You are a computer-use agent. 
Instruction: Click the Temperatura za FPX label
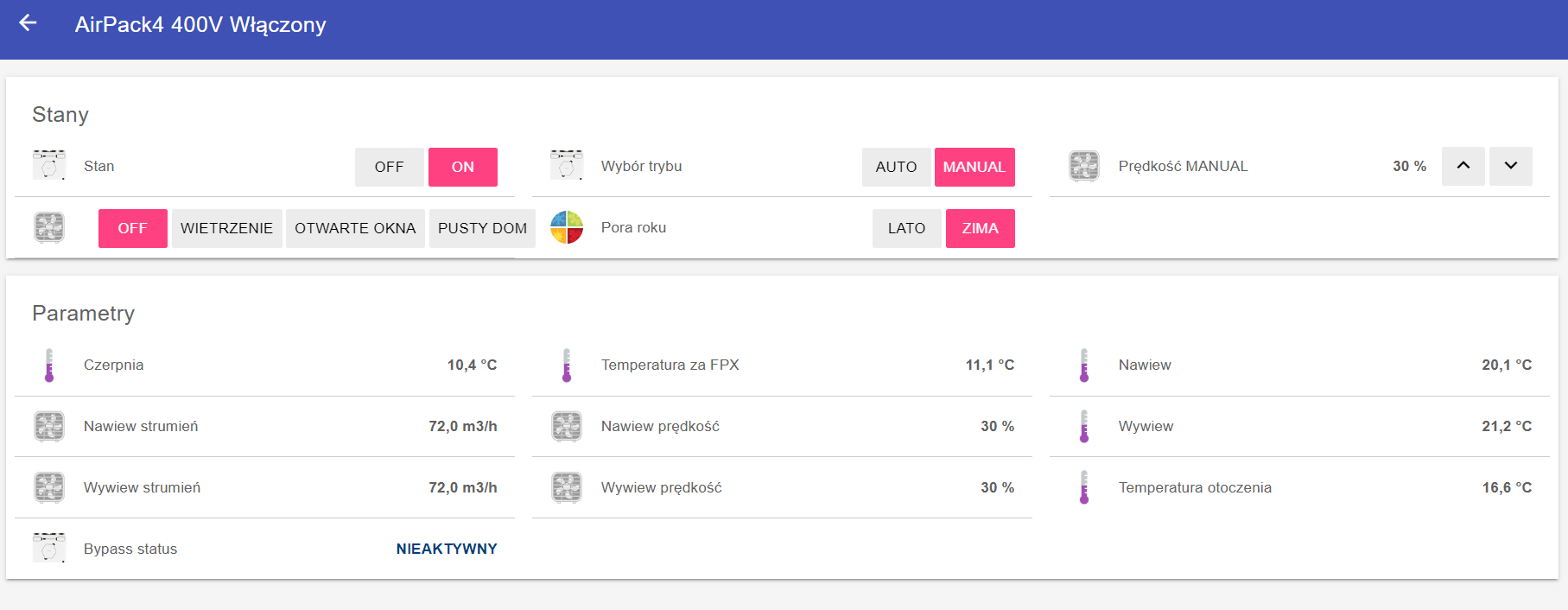(x=670, y=365)
